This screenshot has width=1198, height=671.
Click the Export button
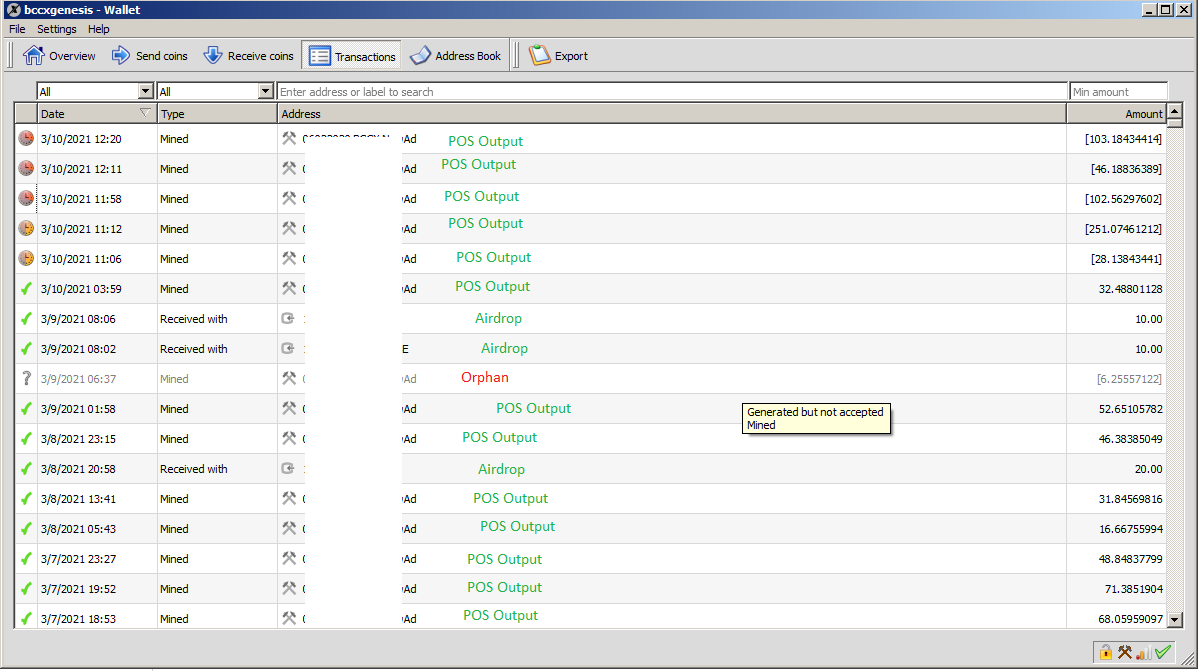tap(559, 56)
